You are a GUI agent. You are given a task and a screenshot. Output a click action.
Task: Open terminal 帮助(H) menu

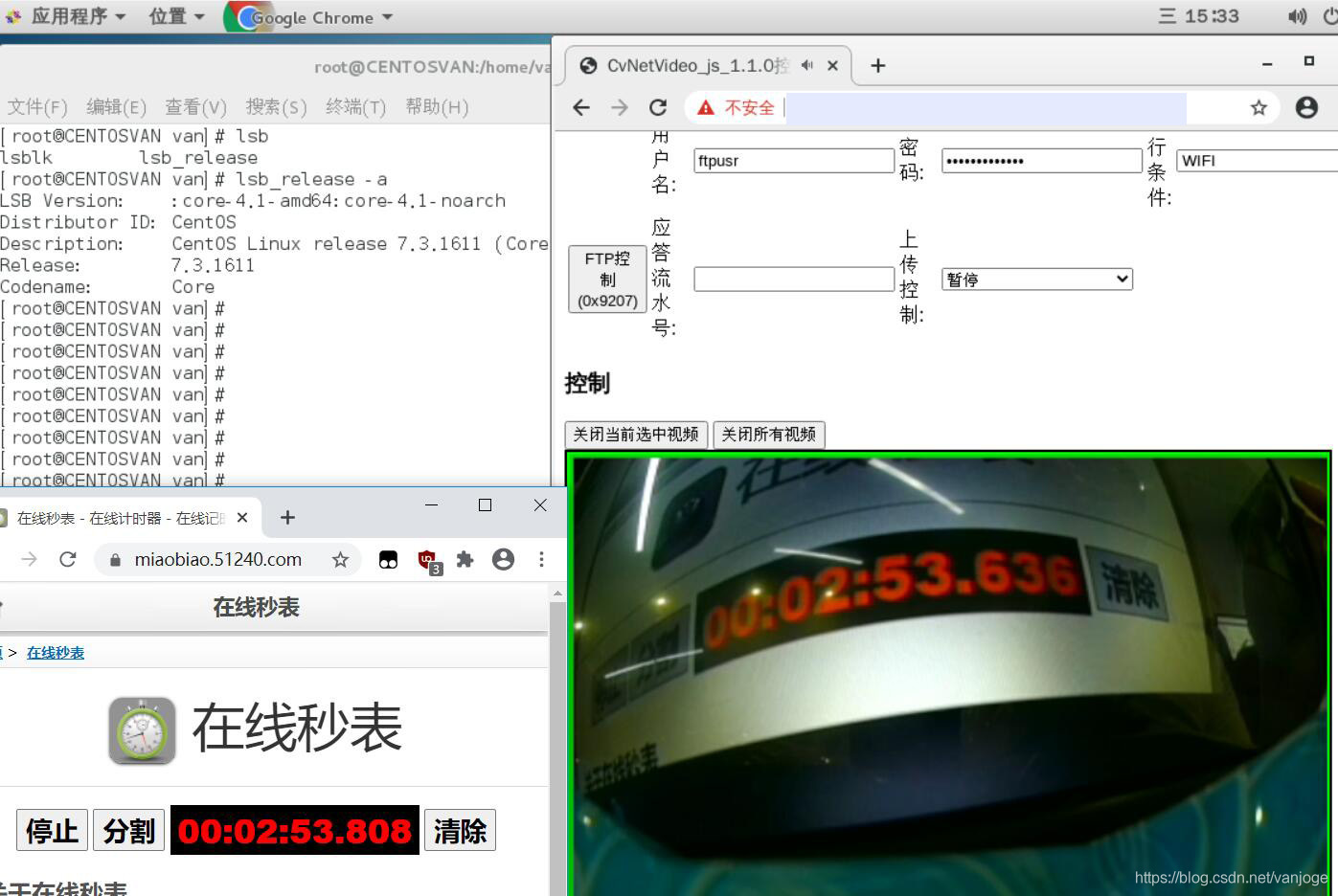point(437,106)
